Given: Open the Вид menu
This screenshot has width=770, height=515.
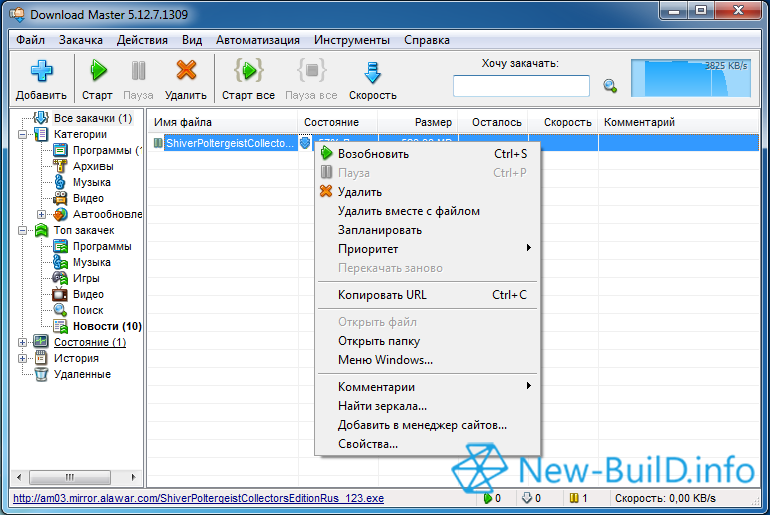Looking at the screenshot, I should point(192,40).
